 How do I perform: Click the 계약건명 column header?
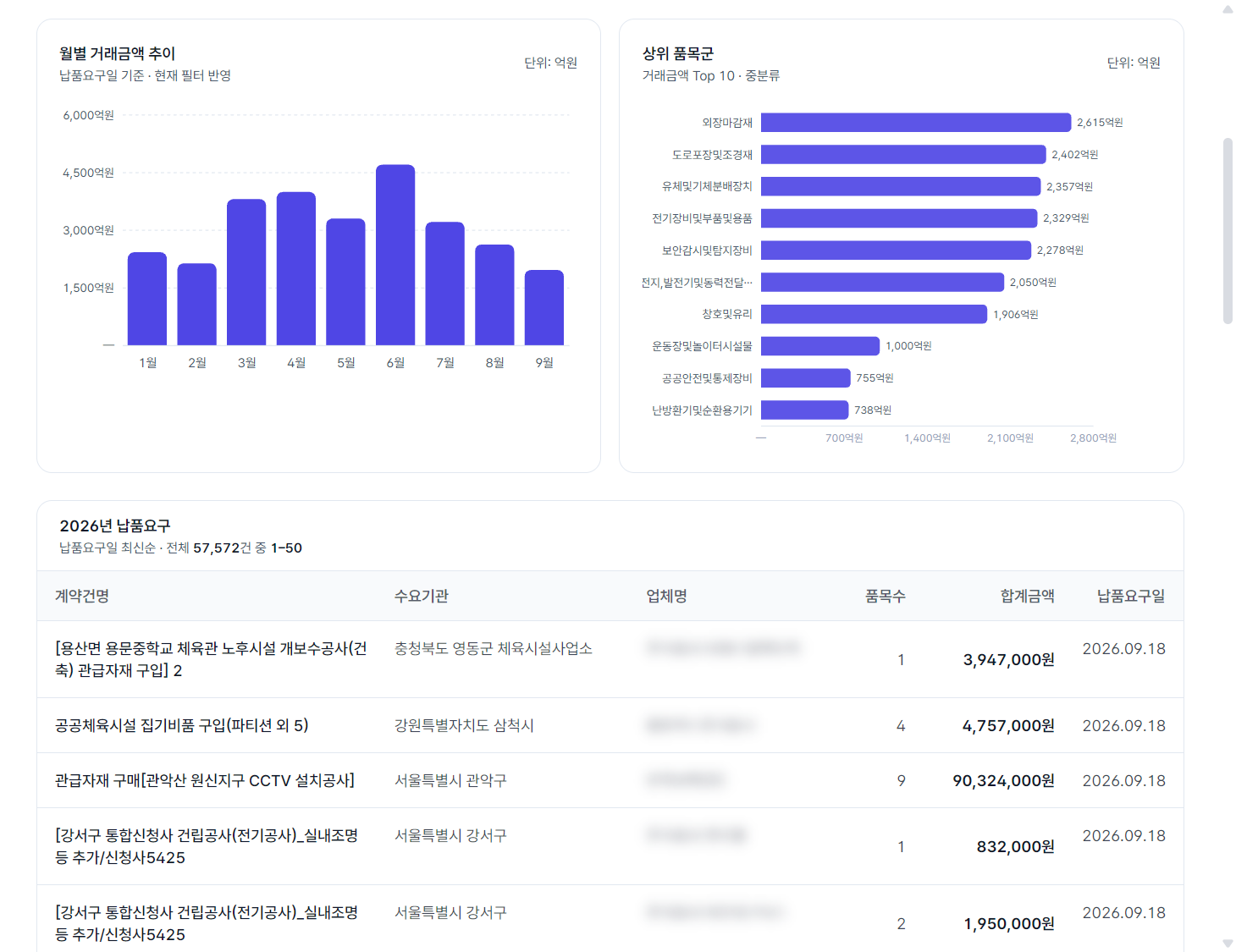(82, 596)
